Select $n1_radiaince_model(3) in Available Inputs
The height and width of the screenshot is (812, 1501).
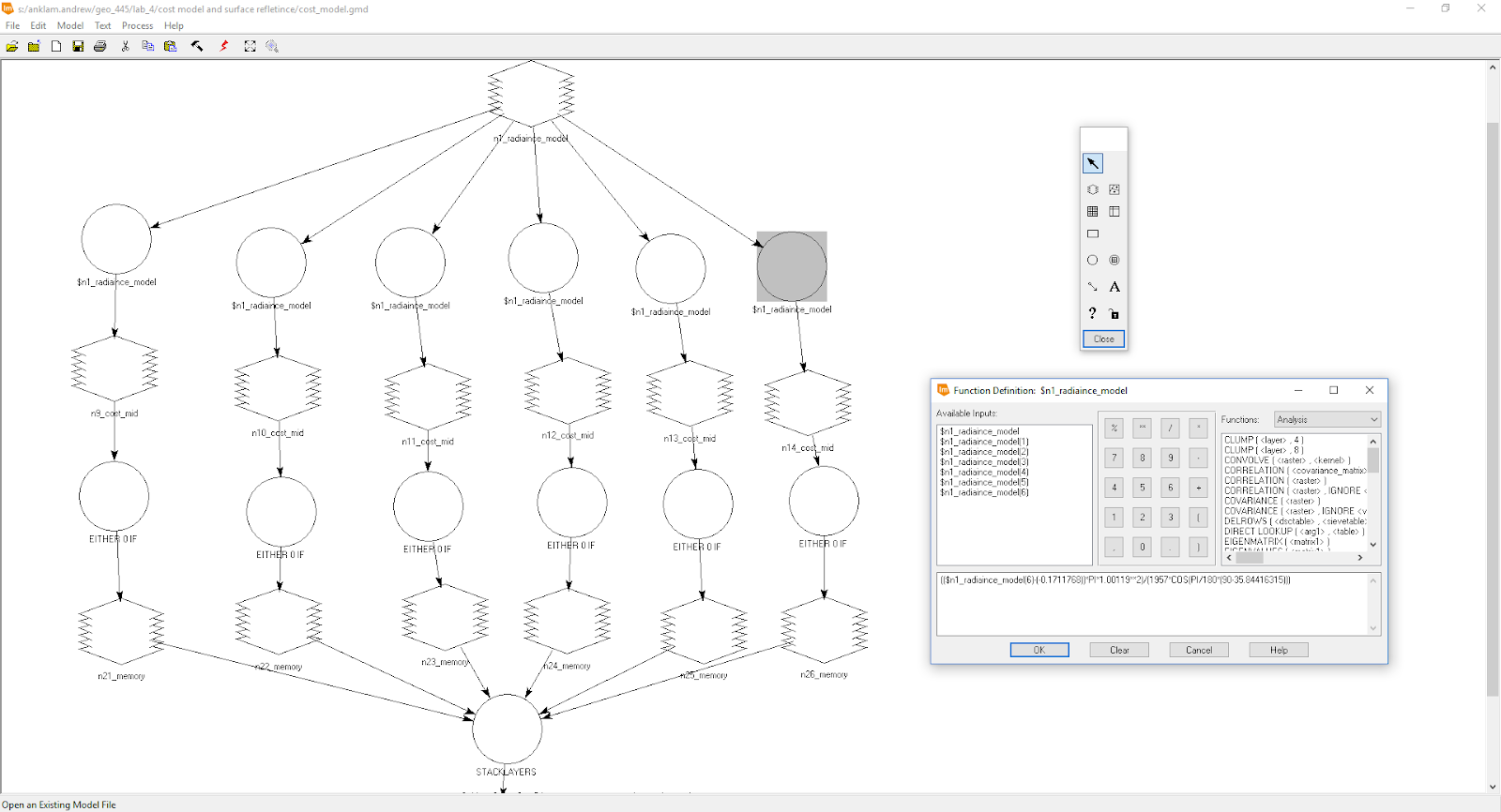(984, 462)
